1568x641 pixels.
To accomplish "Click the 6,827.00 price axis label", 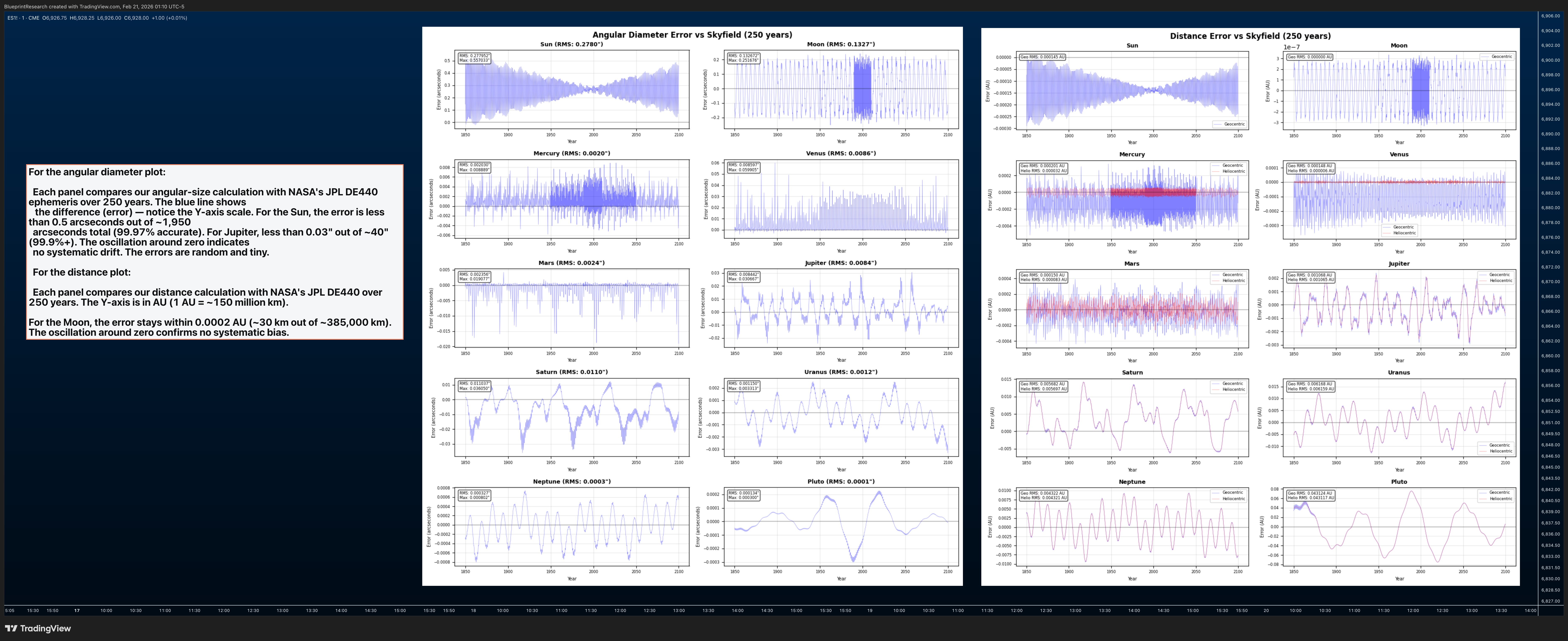I will coord(1550,601).
